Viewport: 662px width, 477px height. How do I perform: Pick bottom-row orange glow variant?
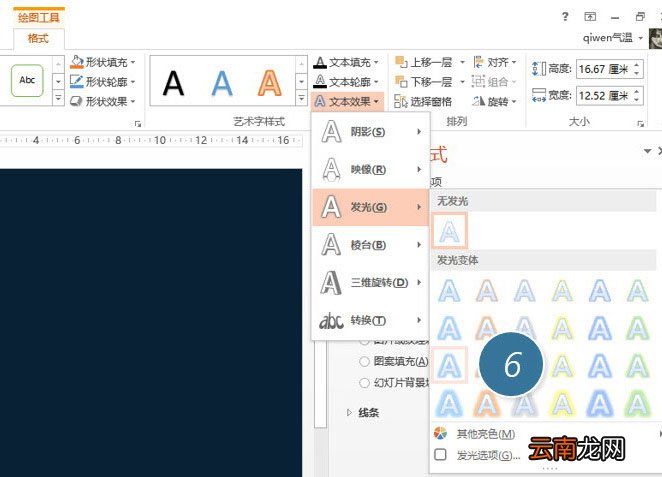[487, 403]
